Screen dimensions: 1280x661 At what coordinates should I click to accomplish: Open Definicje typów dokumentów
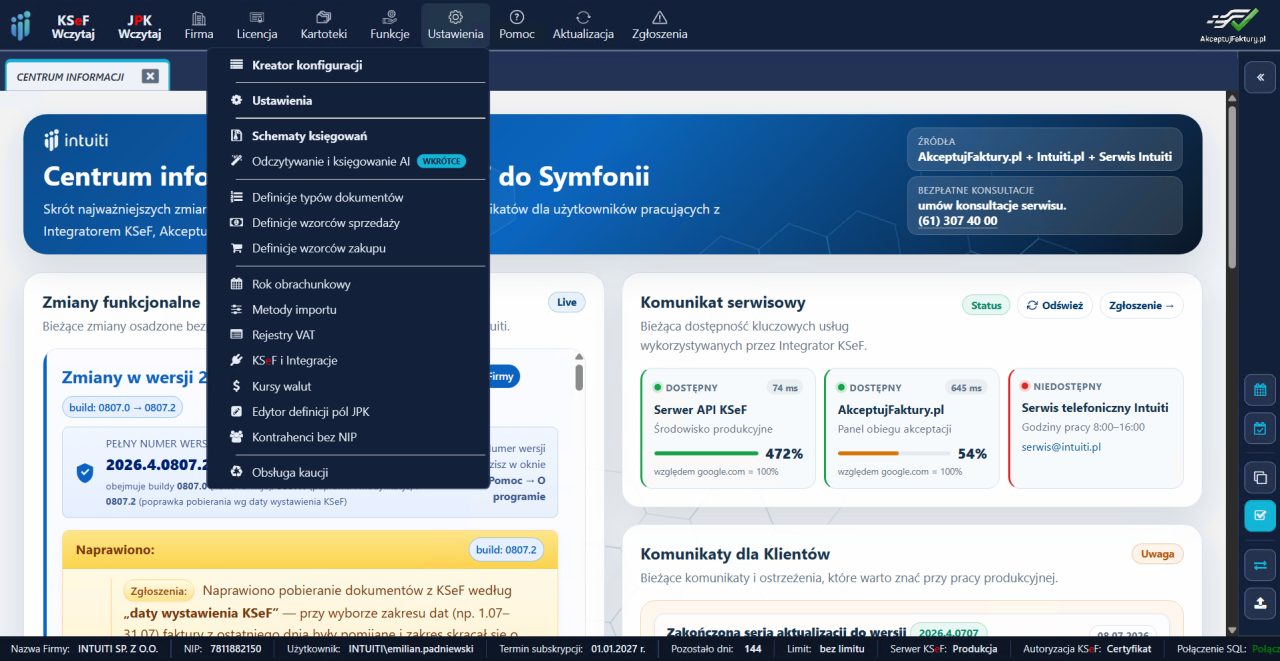point(347,197)
